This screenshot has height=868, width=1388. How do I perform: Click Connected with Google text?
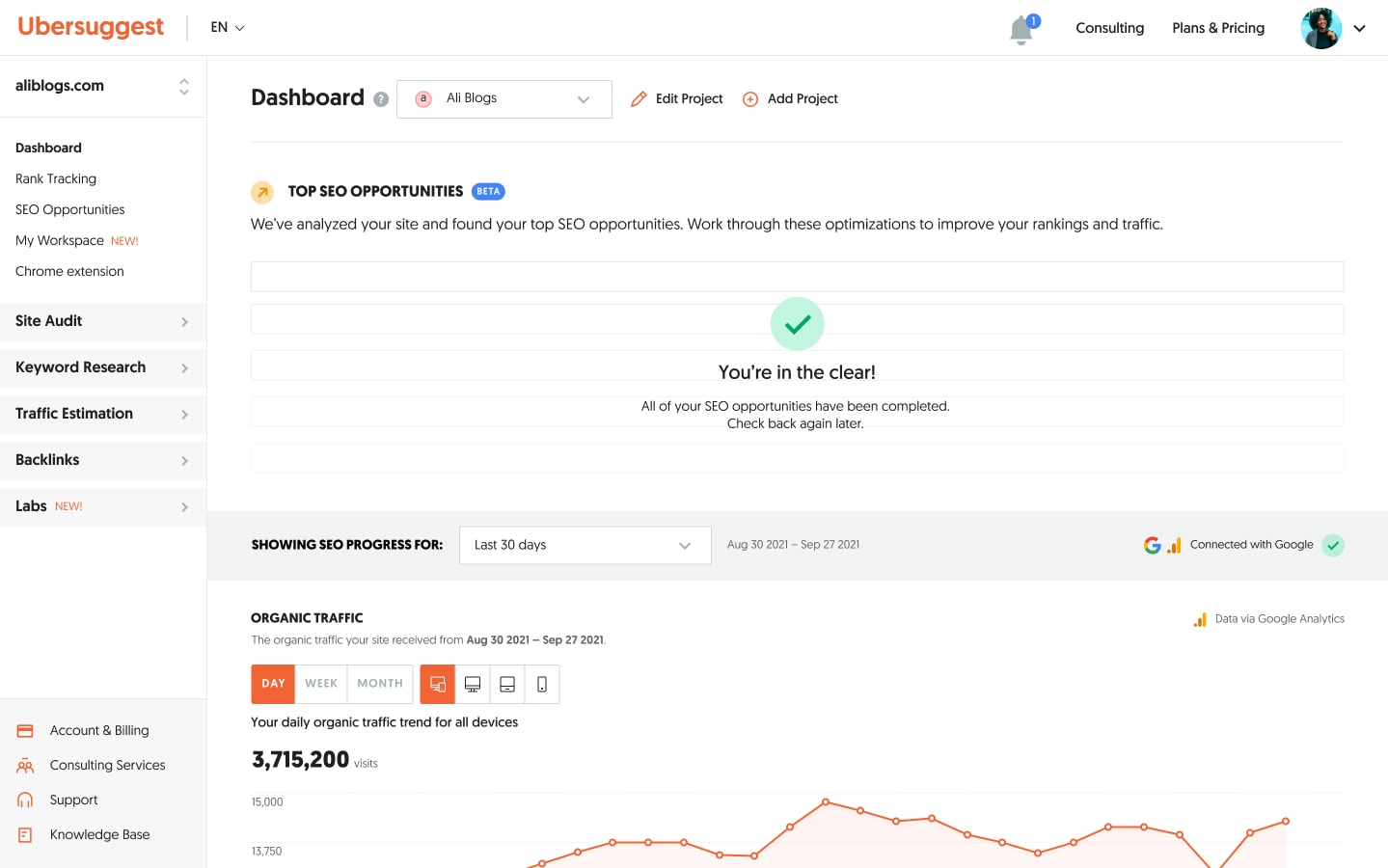coord(1251,544)
